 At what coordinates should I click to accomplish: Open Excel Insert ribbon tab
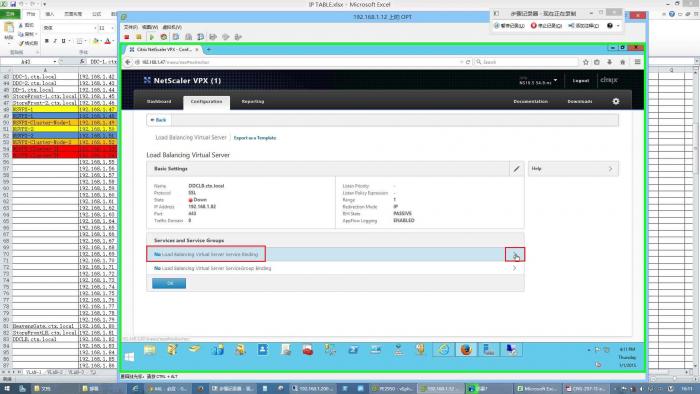pyautogui.click(x=50, y=14)
